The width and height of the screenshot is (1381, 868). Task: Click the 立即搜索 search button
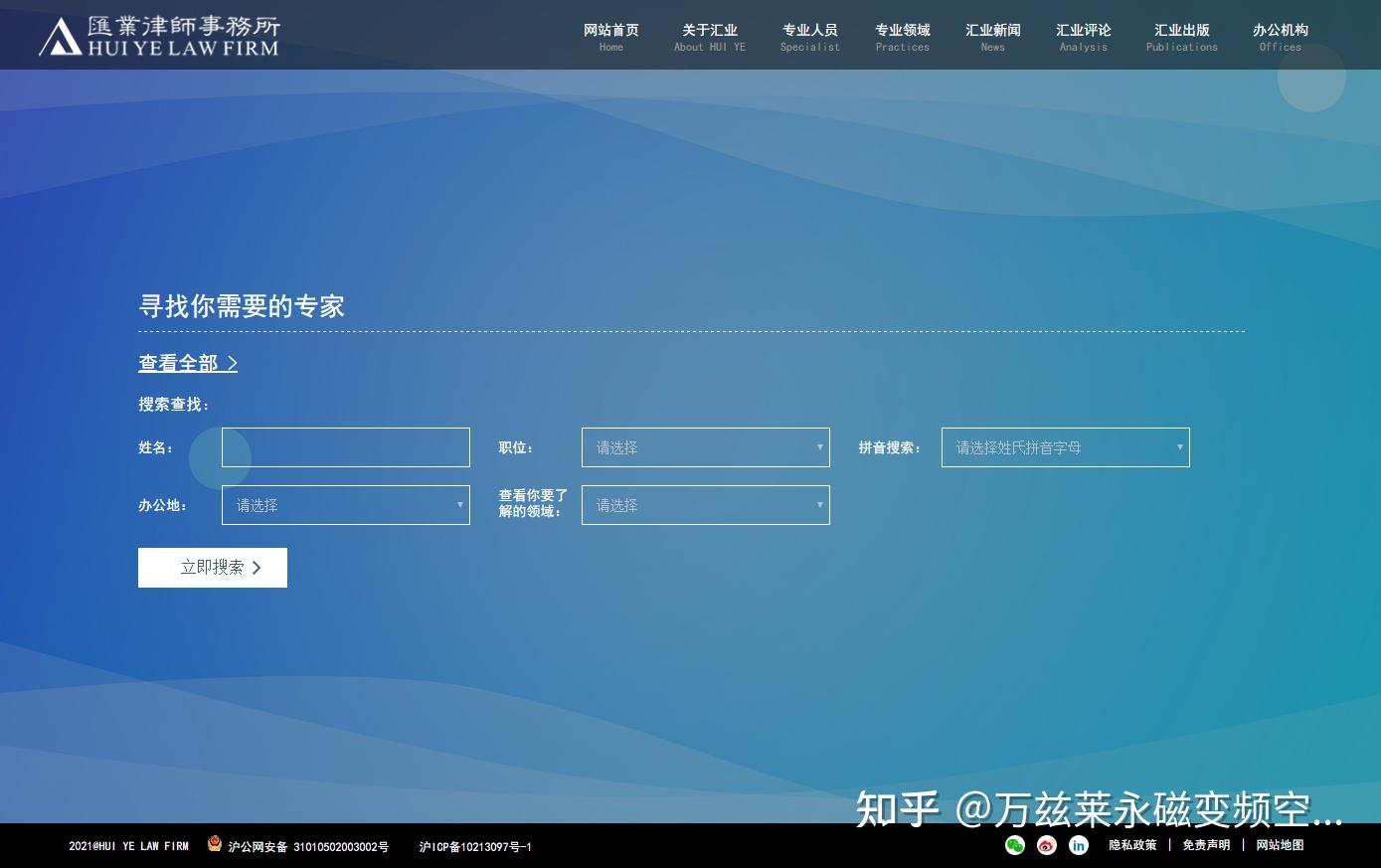[x=213, y=568]
